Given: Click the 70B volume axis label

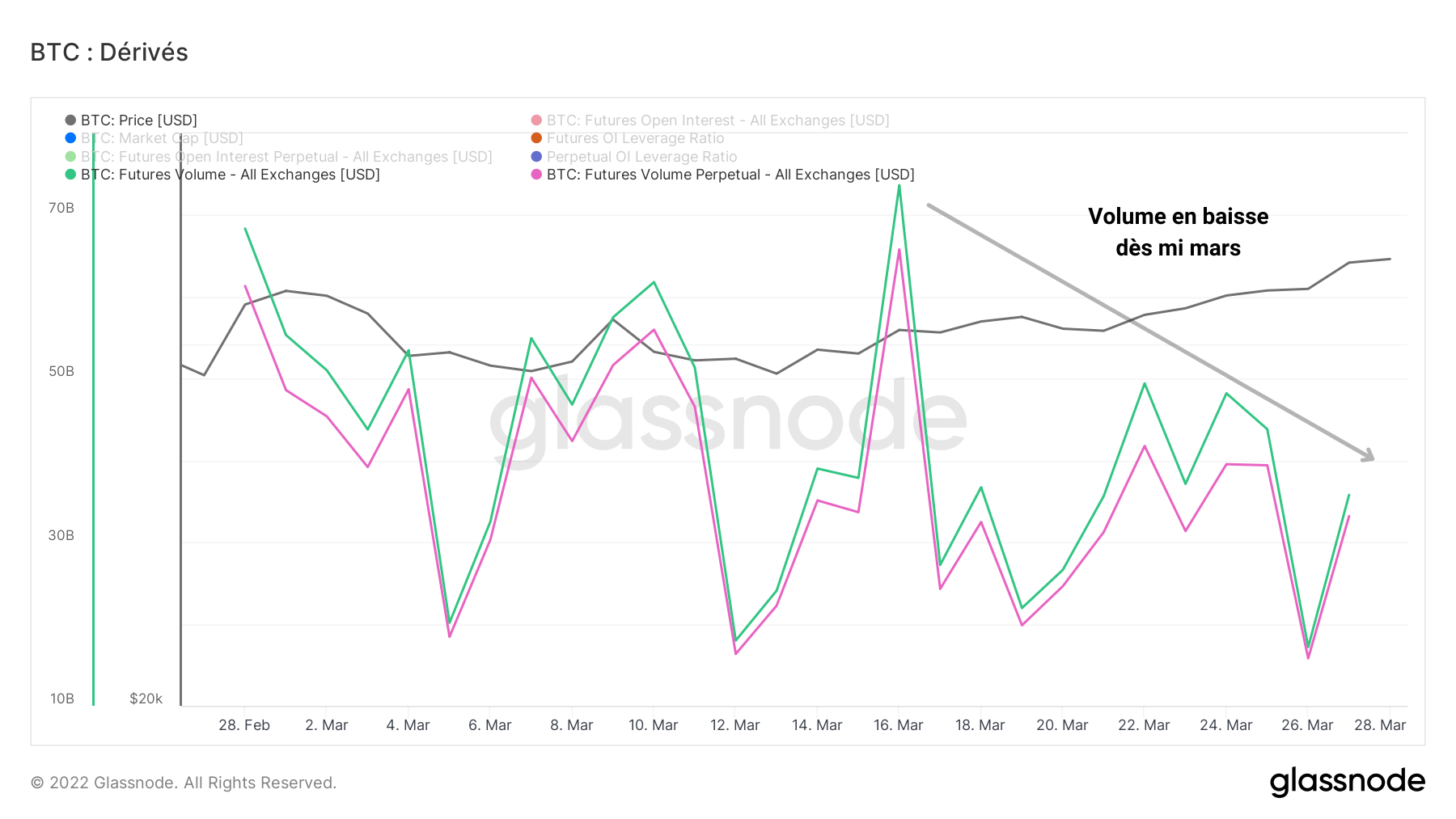Looking at the screenshot, I should [61, 208].
